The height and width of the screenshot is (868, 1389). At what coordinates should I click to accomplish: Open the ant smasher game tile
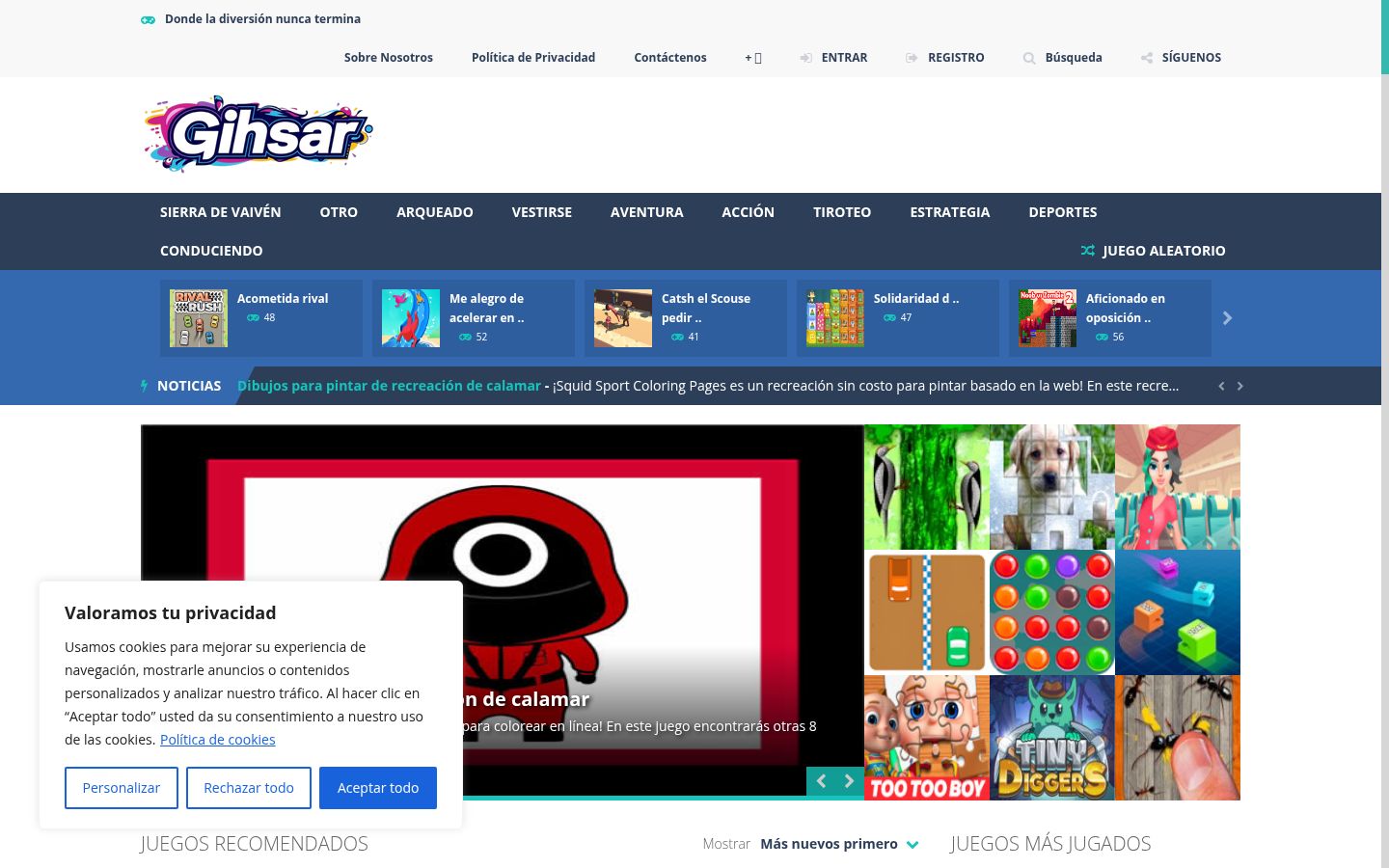click(1178, 738)
